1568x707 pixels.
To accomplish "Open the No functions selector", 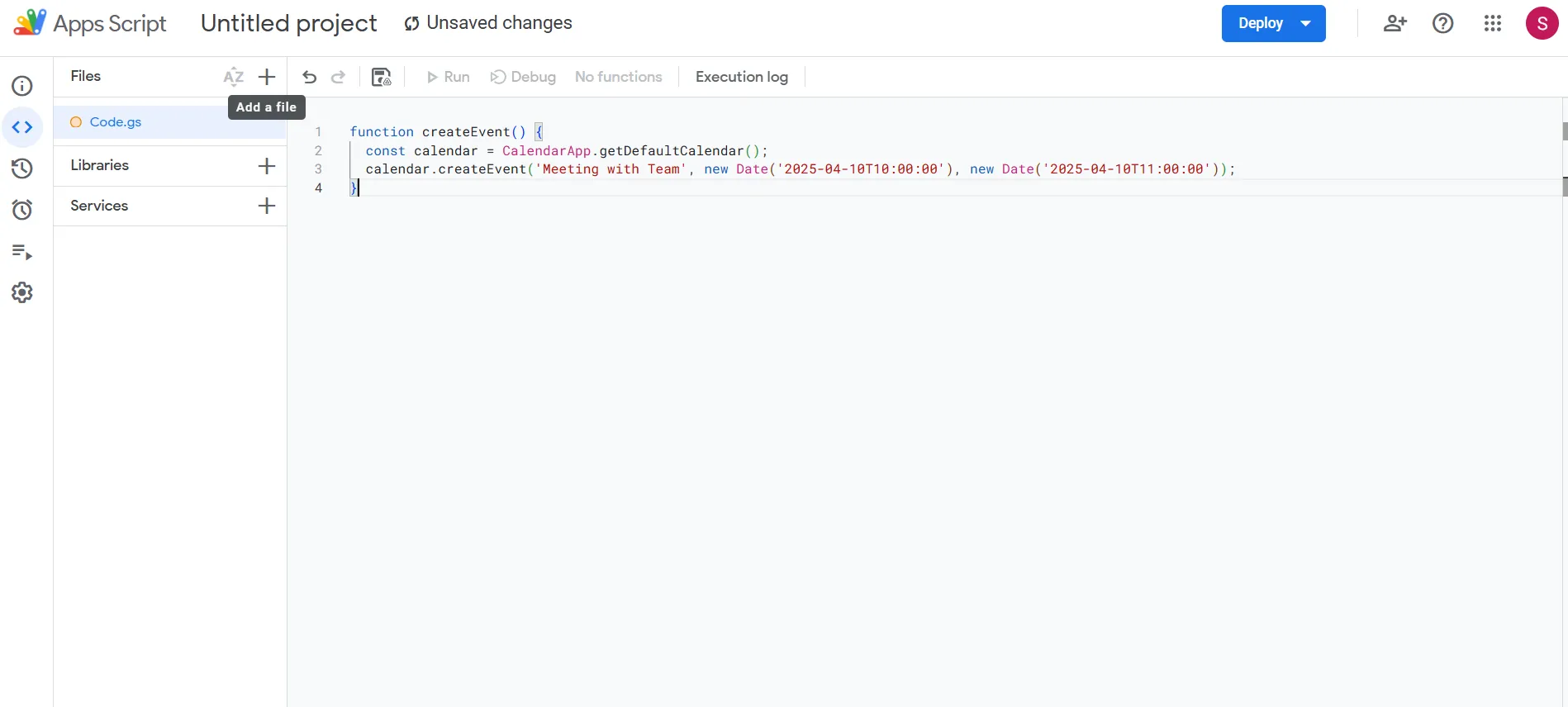I will (619, 77).
